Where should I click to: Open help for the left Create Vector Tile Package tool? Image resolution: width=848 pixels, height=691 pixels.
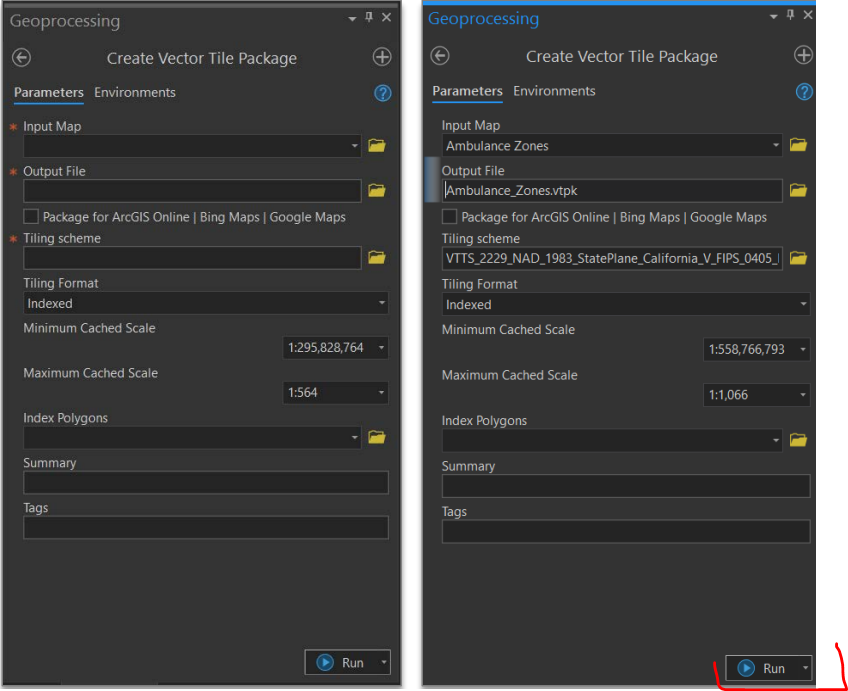pos(382,92)
